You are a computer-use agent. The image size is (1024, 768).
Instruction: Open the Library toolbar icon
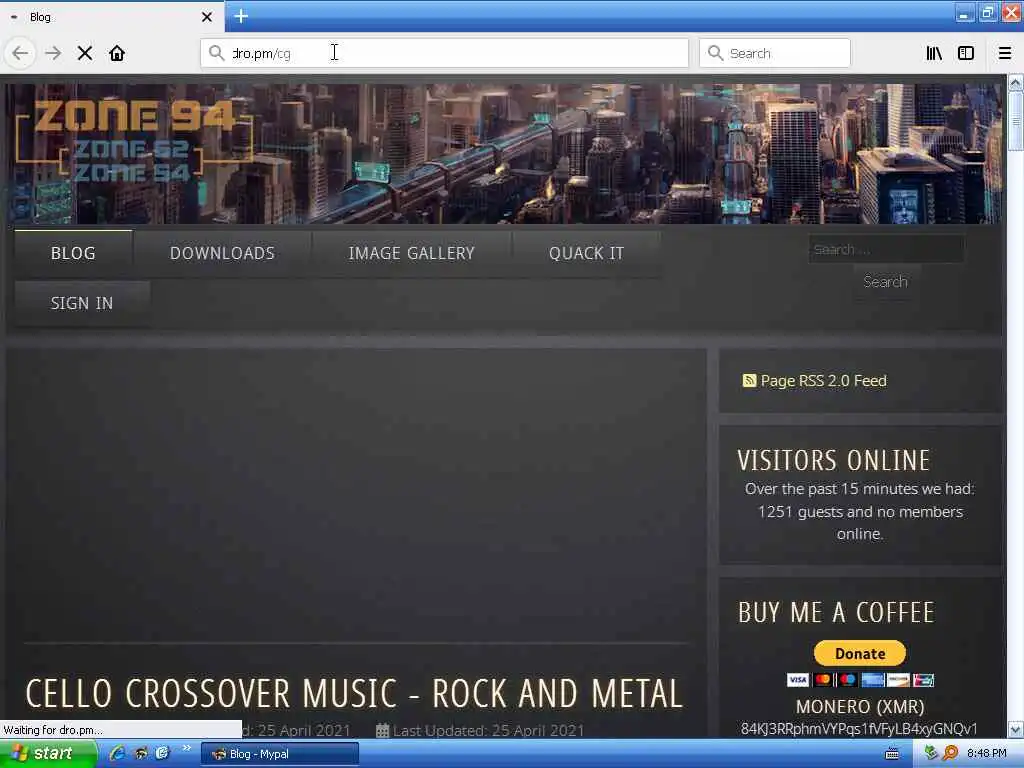click(x=934, y=53)
